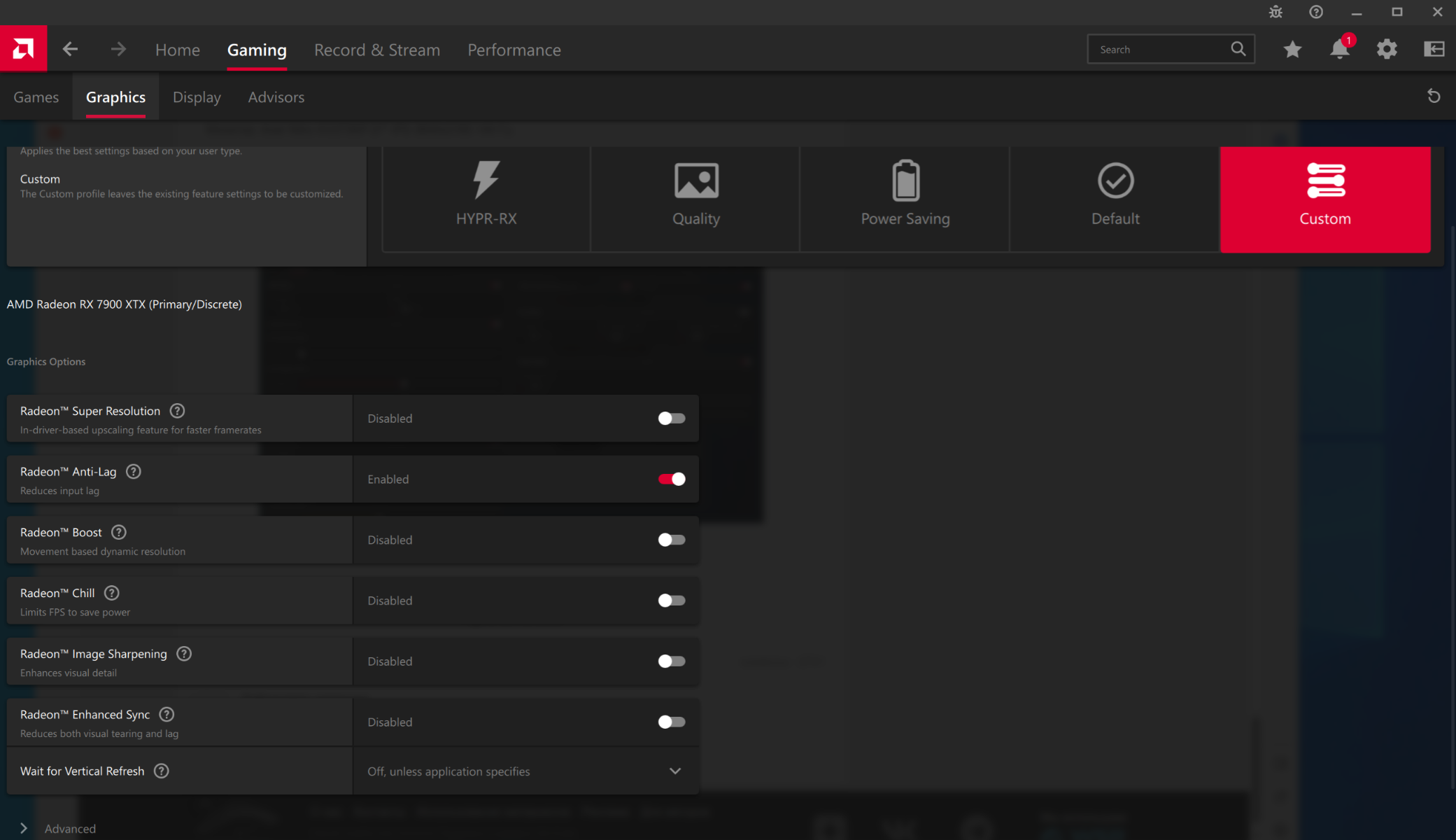Open settings gear icon

1387,49
